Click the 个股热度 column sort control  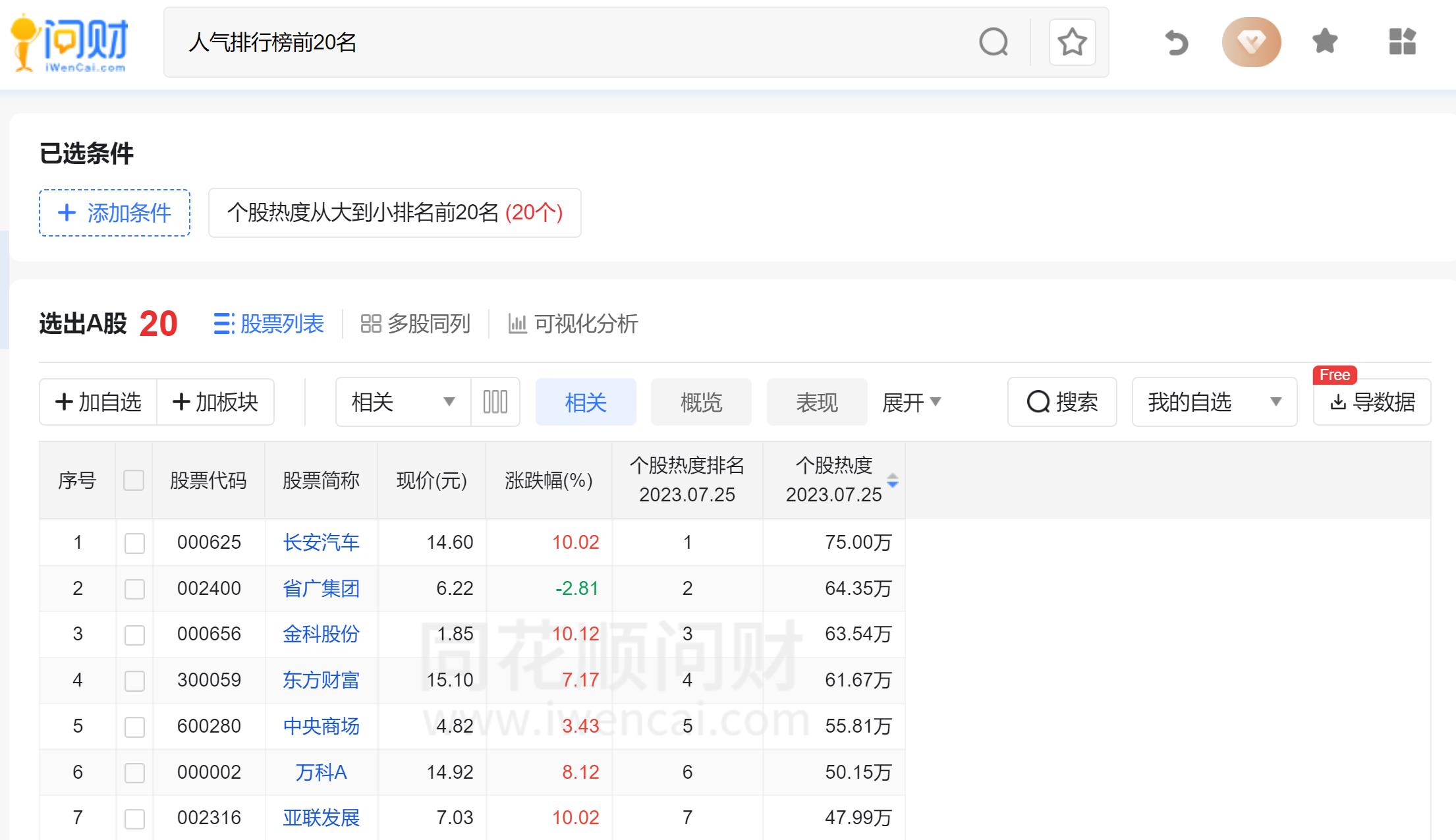click(893, 480)
